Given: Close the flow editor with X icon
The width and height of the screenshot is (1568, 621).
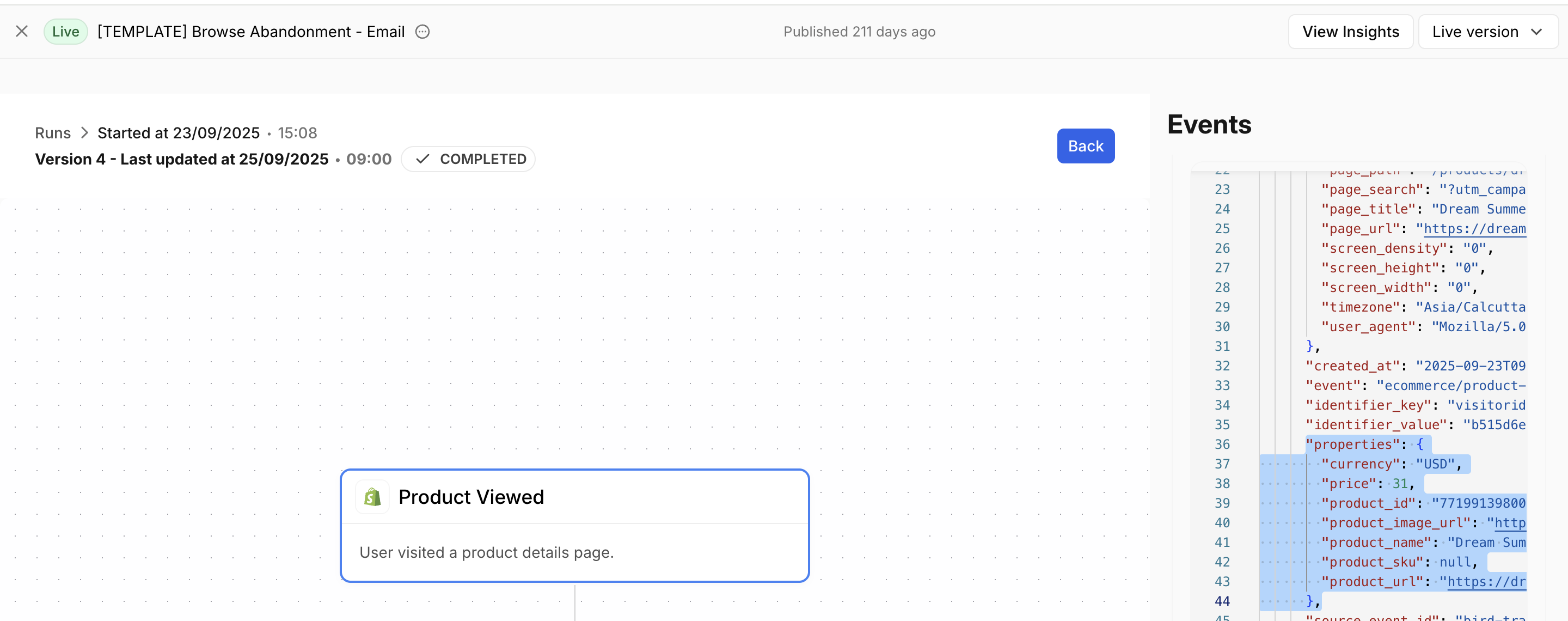Looking at the screenshot, I should [x=22, y=32].
